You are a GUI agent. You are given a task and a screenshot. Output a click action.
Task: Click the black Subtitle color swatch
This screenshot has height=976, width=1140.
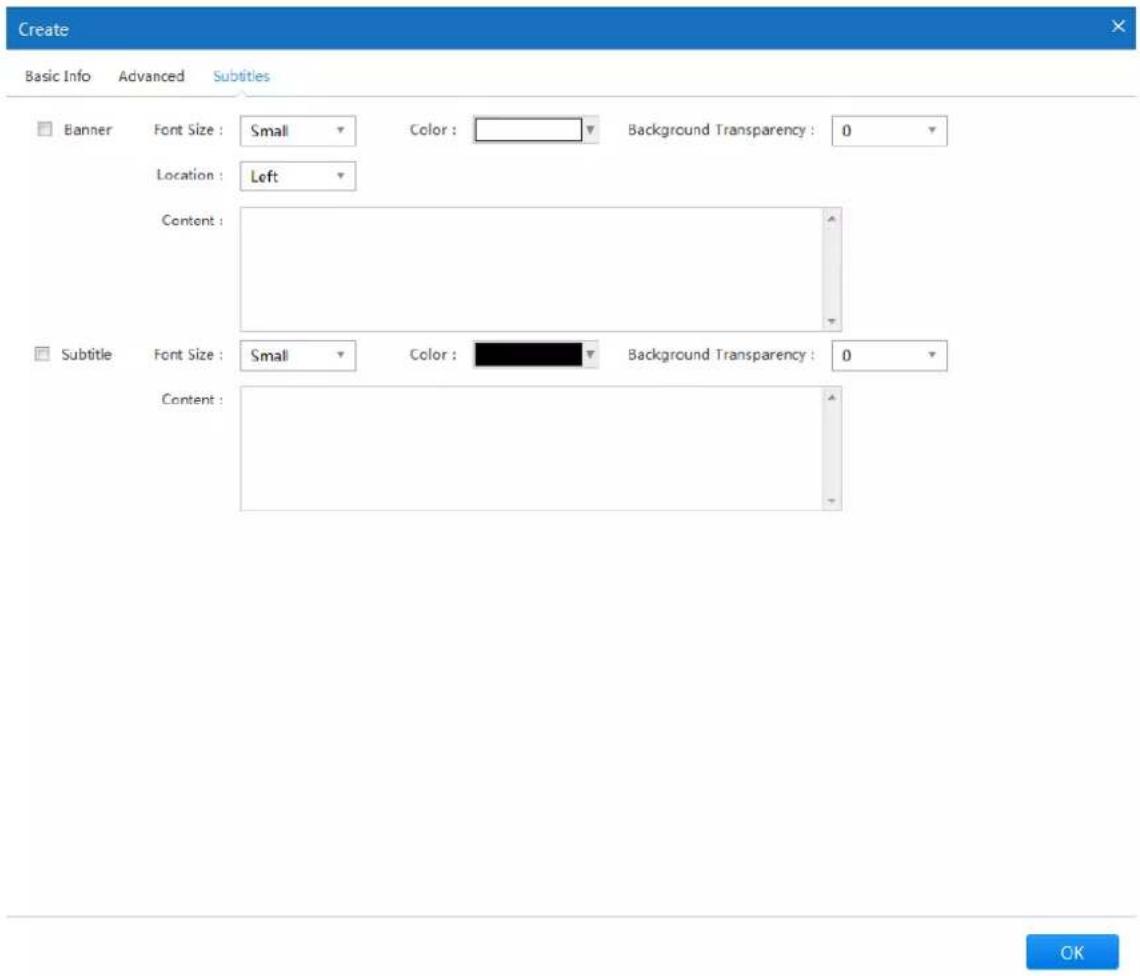point(528,355)
